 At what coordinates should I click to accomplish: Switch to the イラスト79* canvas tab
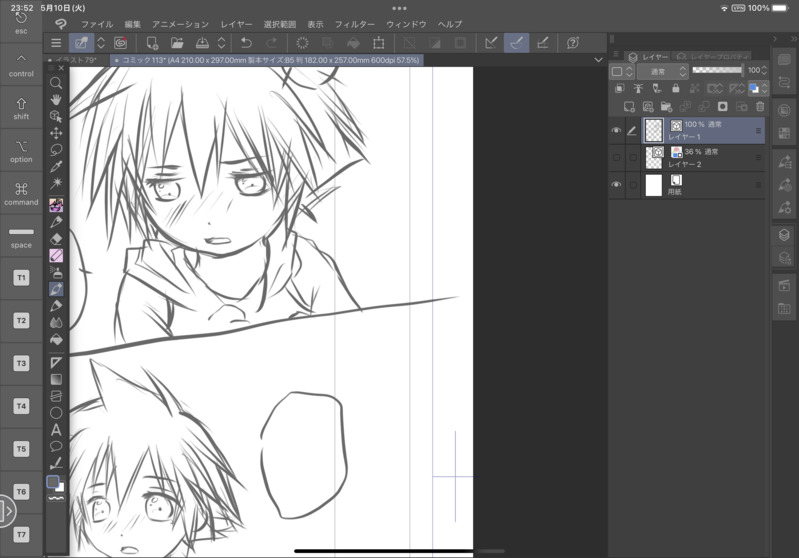point(76,60)
